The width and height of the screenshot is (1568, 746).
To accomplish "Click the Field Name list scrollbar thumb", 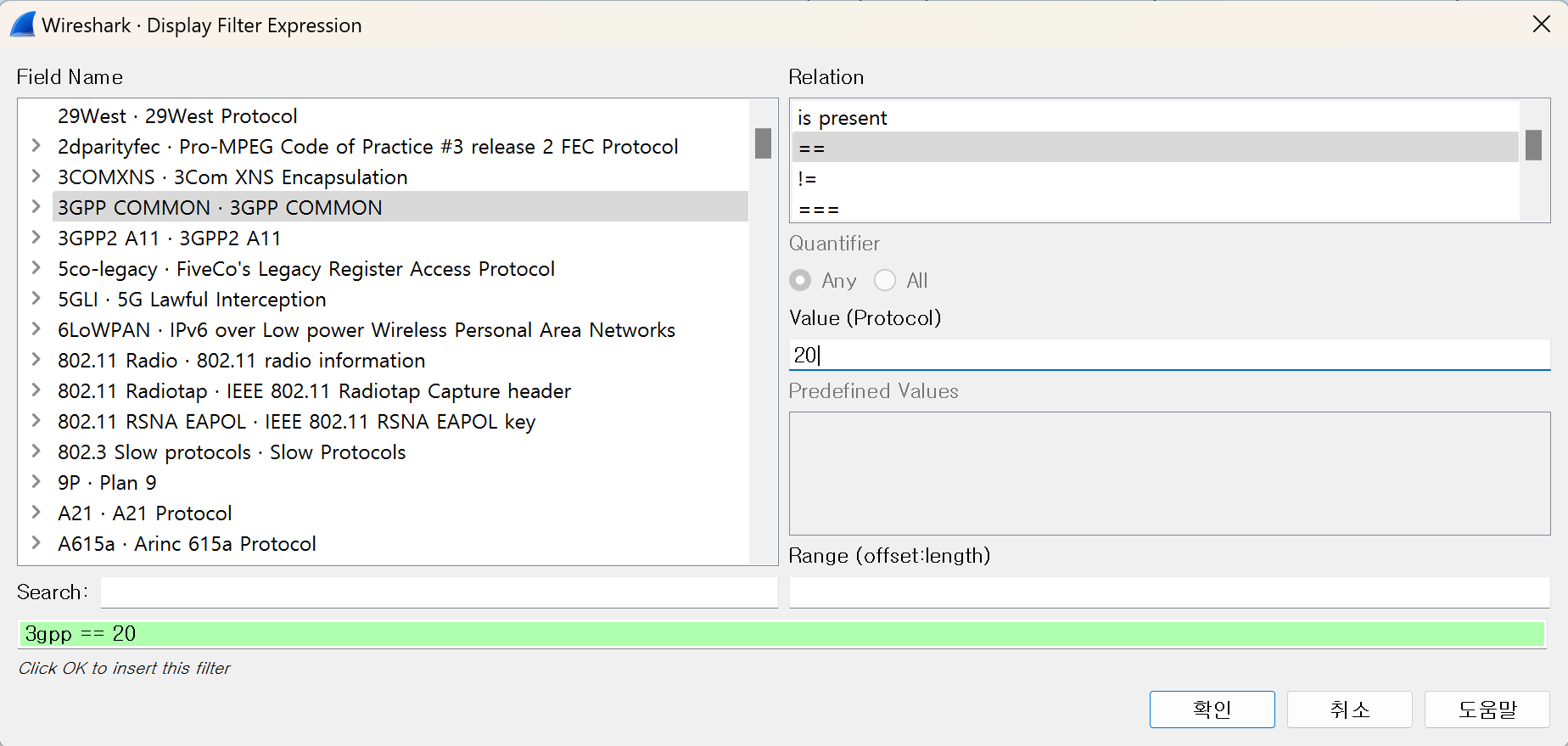I will tap(763, 143).
